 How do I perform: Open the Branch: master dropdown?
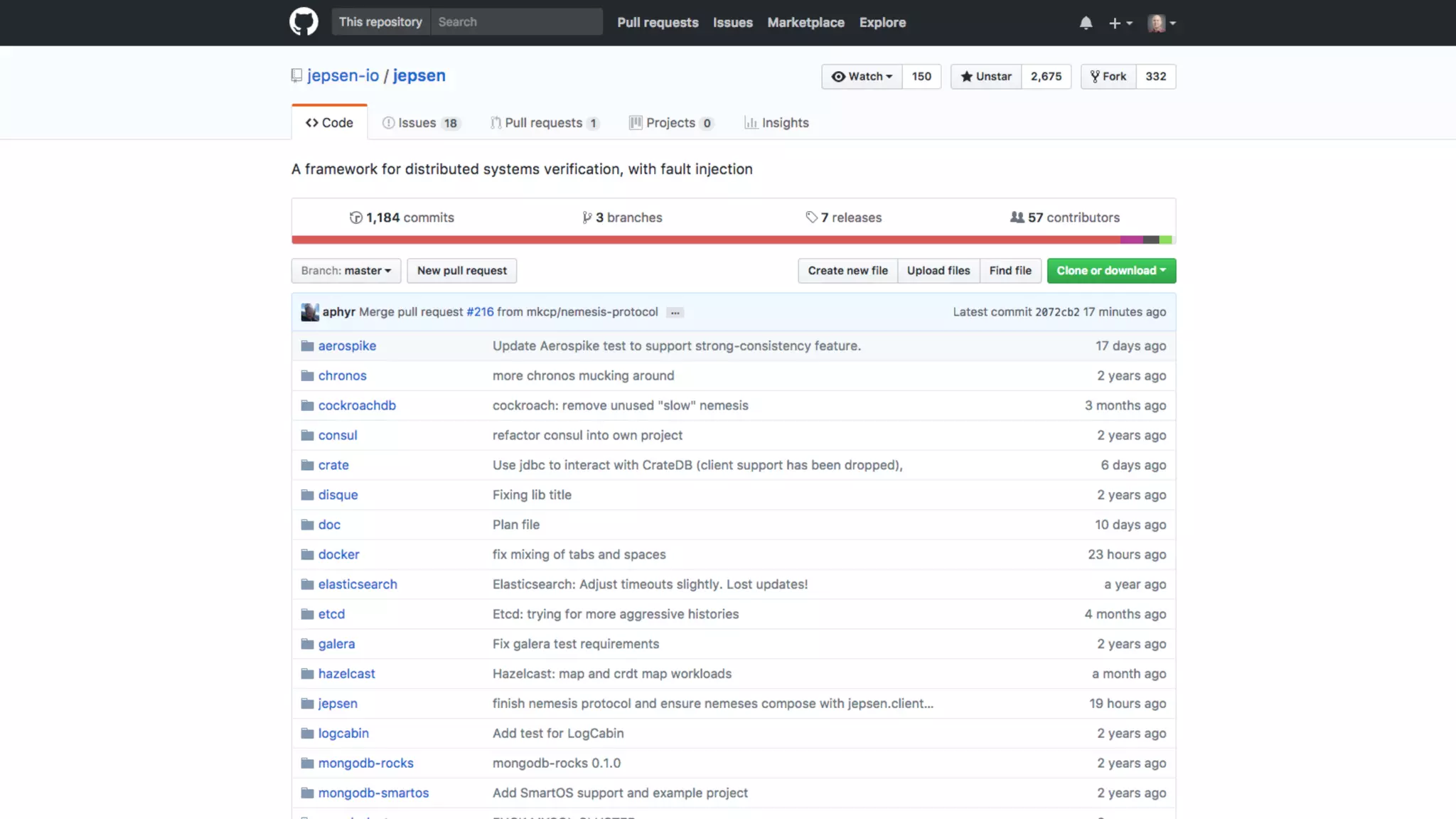pos(346,271)
